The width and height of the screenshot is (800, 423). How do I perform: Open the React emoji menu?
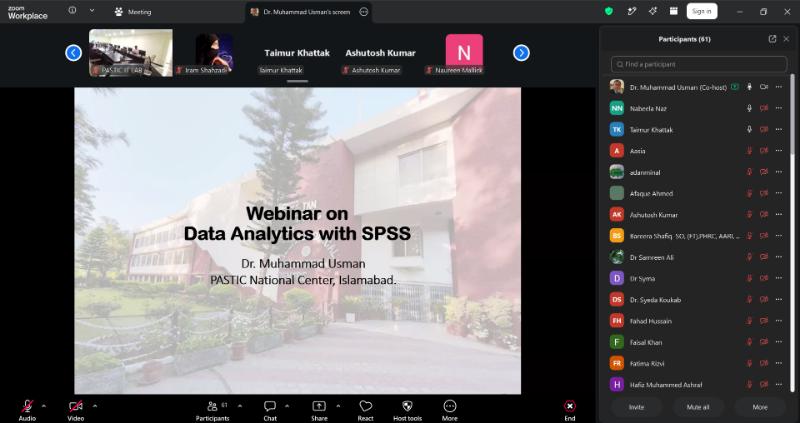[365, 410]
